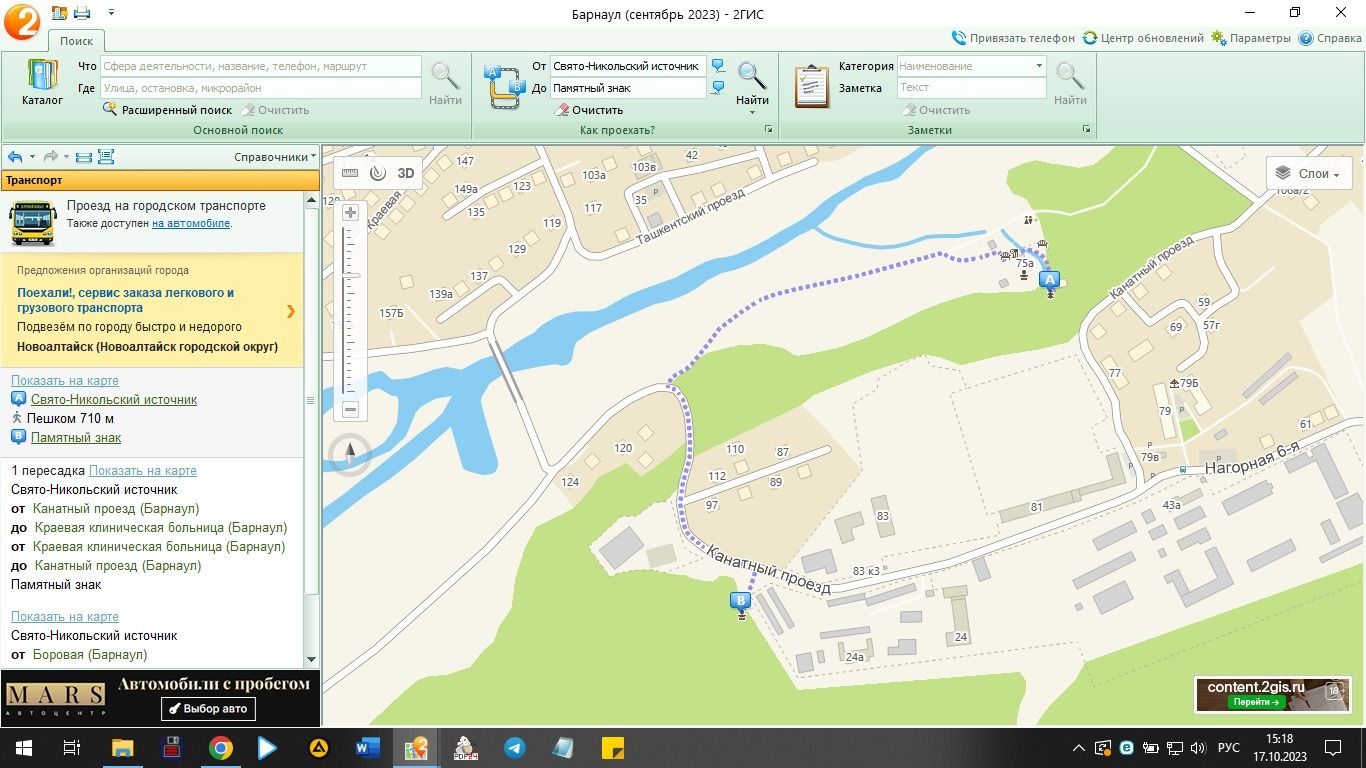Viewport: 1366px width, 768px height.
Task: Open Центр обновлений
Action: [x=1143, y=38]
